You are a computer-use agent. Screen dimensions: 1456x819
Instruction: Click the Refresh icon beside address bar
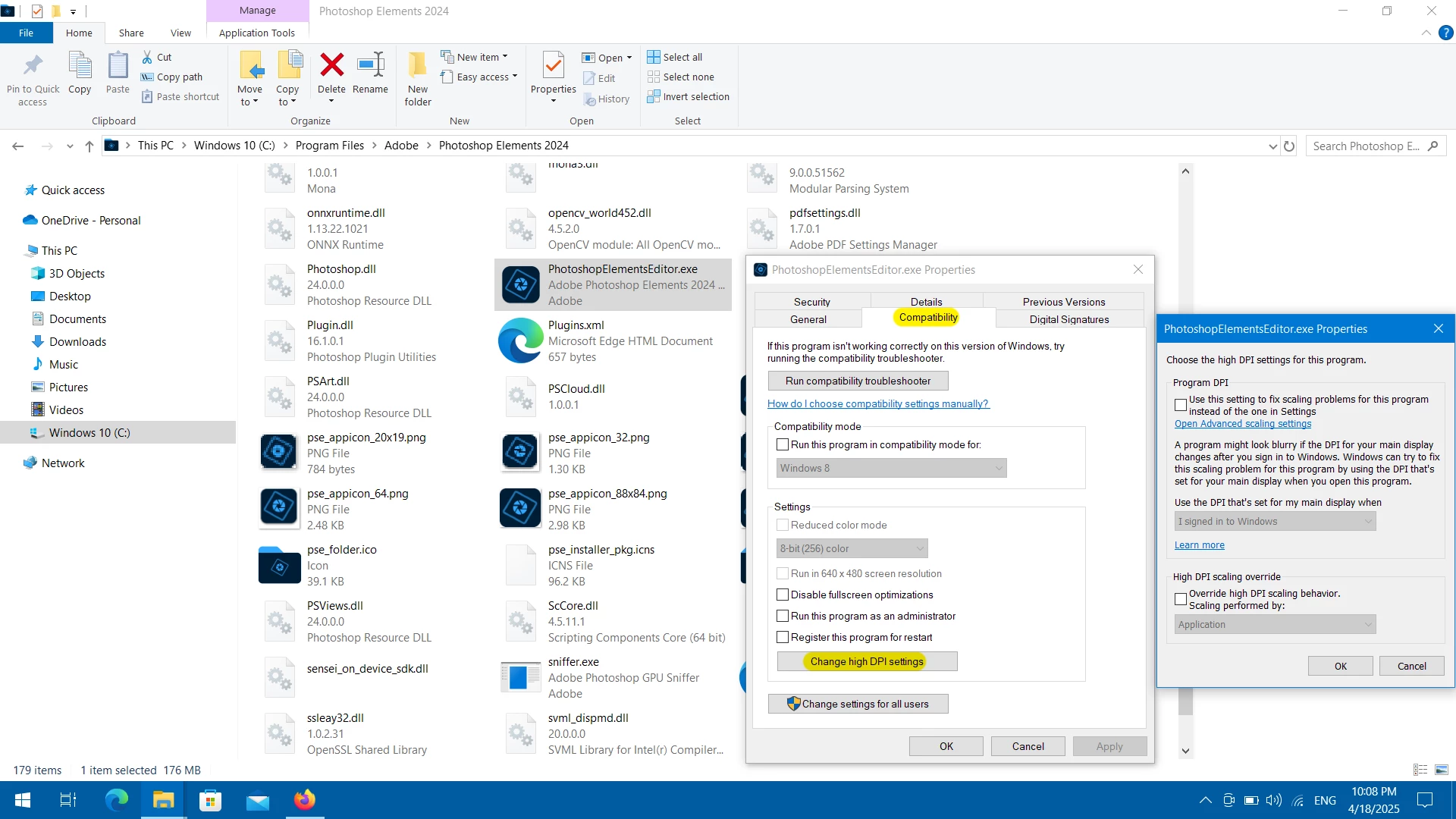click(x=1289, y=146)
